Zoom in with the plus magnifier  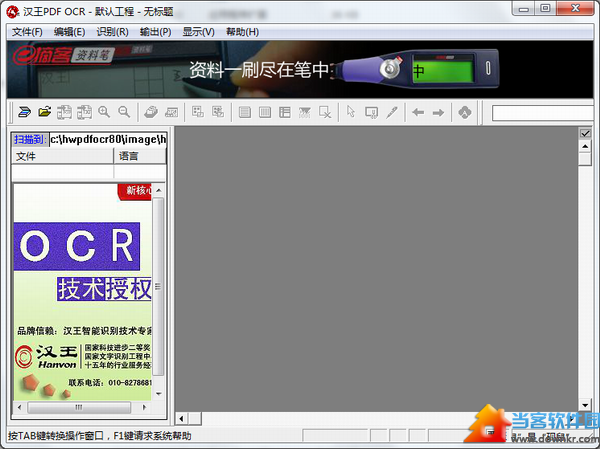[x=104, y=112]
